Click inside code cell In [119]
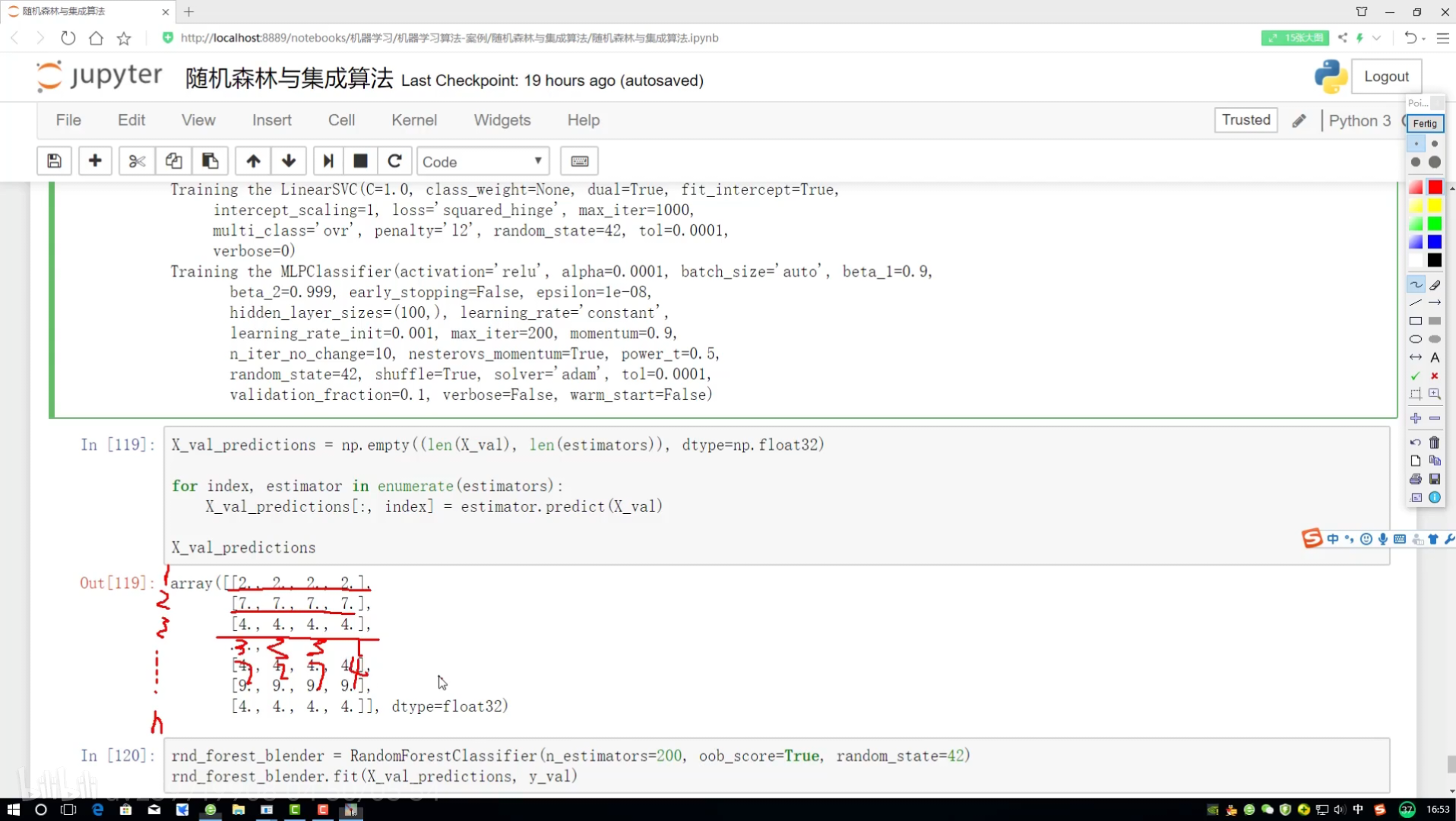 (x=777, y=496)
